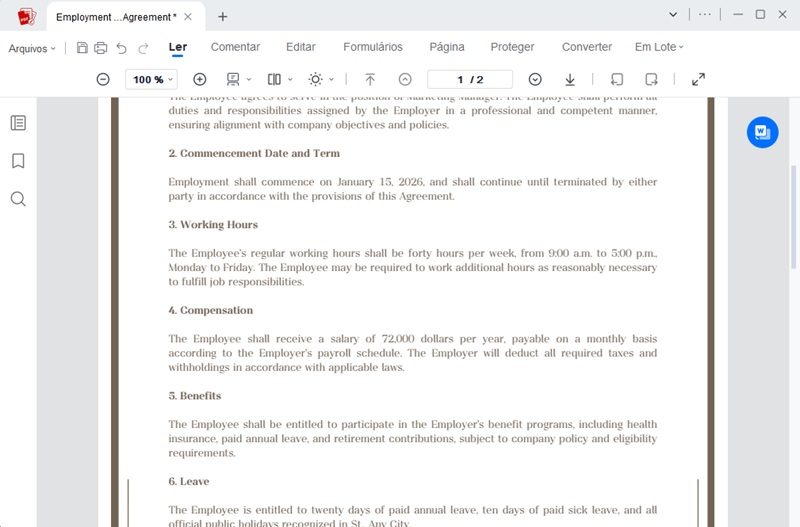
Task: Click heading '6. Leave'
Action: (189, 482)
